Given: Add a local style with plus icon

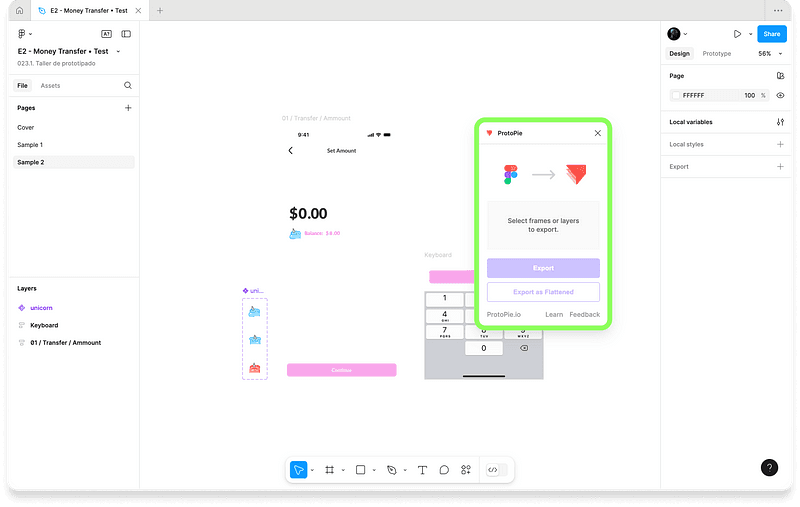Looking at the screenshot, I should [x=780, y=144].
